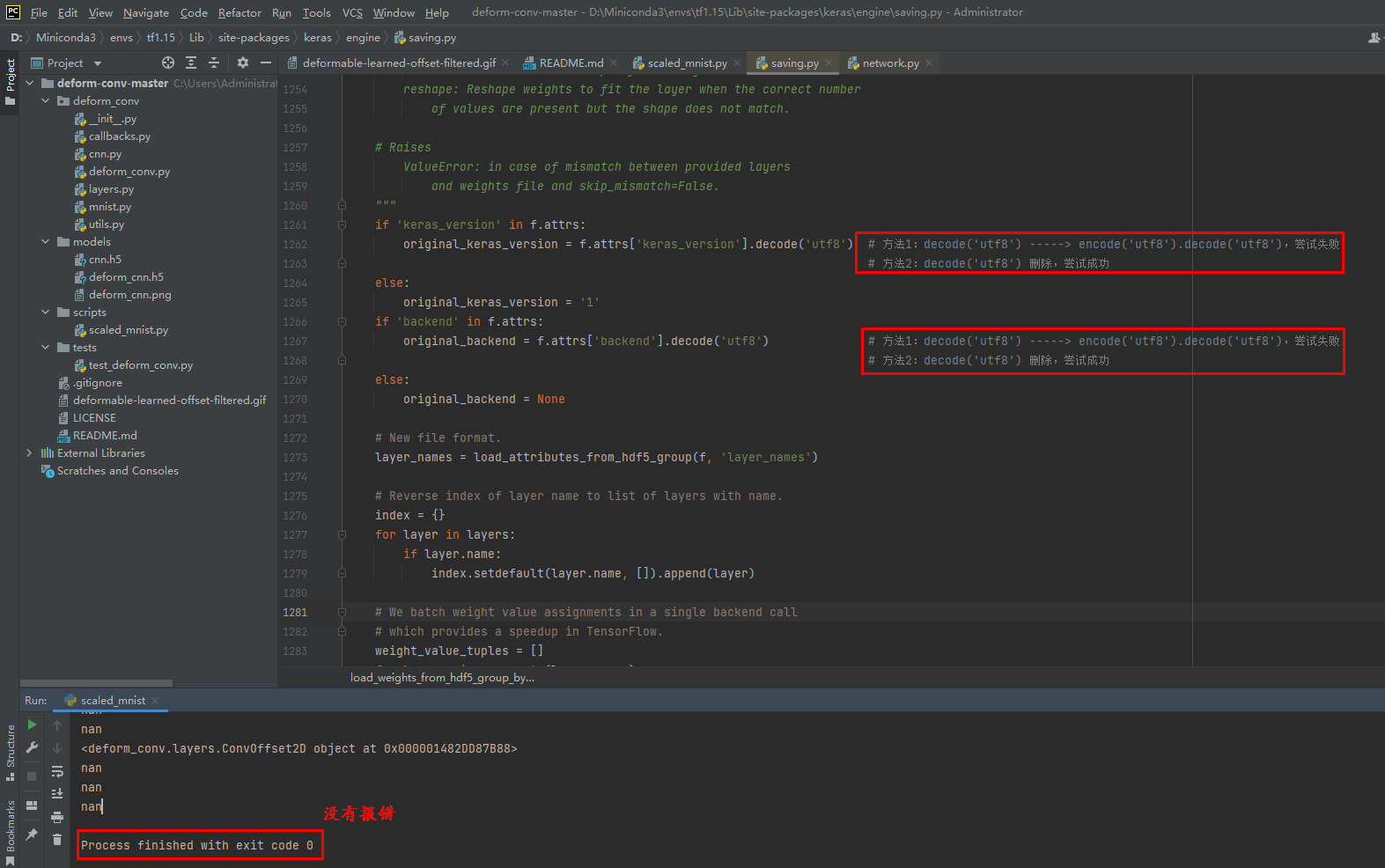Screen dimensions: 1385x868
Task: Rerun scaled_mnist with green play icon
Action: point(32,725)
